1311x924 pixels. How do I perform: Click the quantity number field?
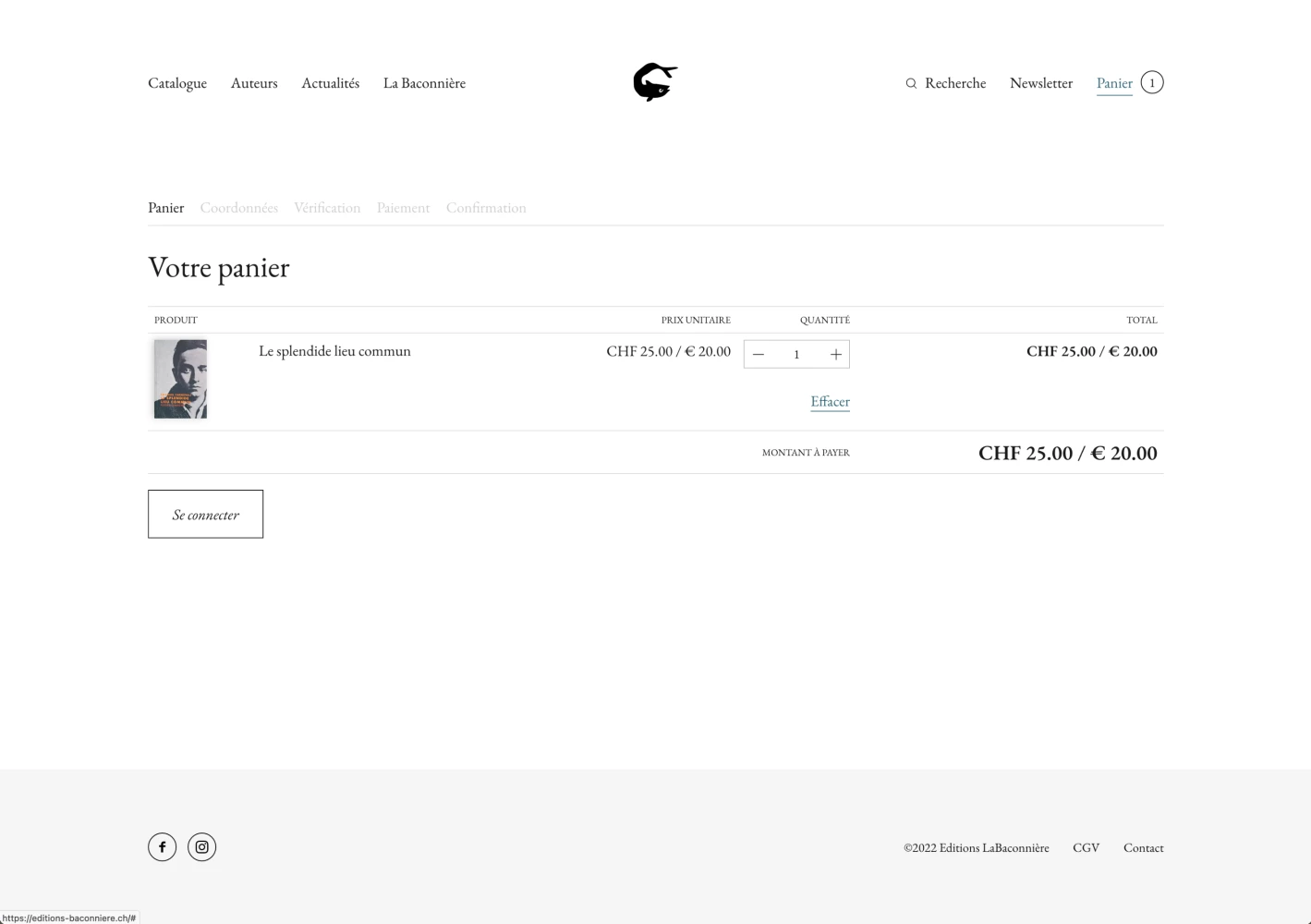click(x=796, y=355)
